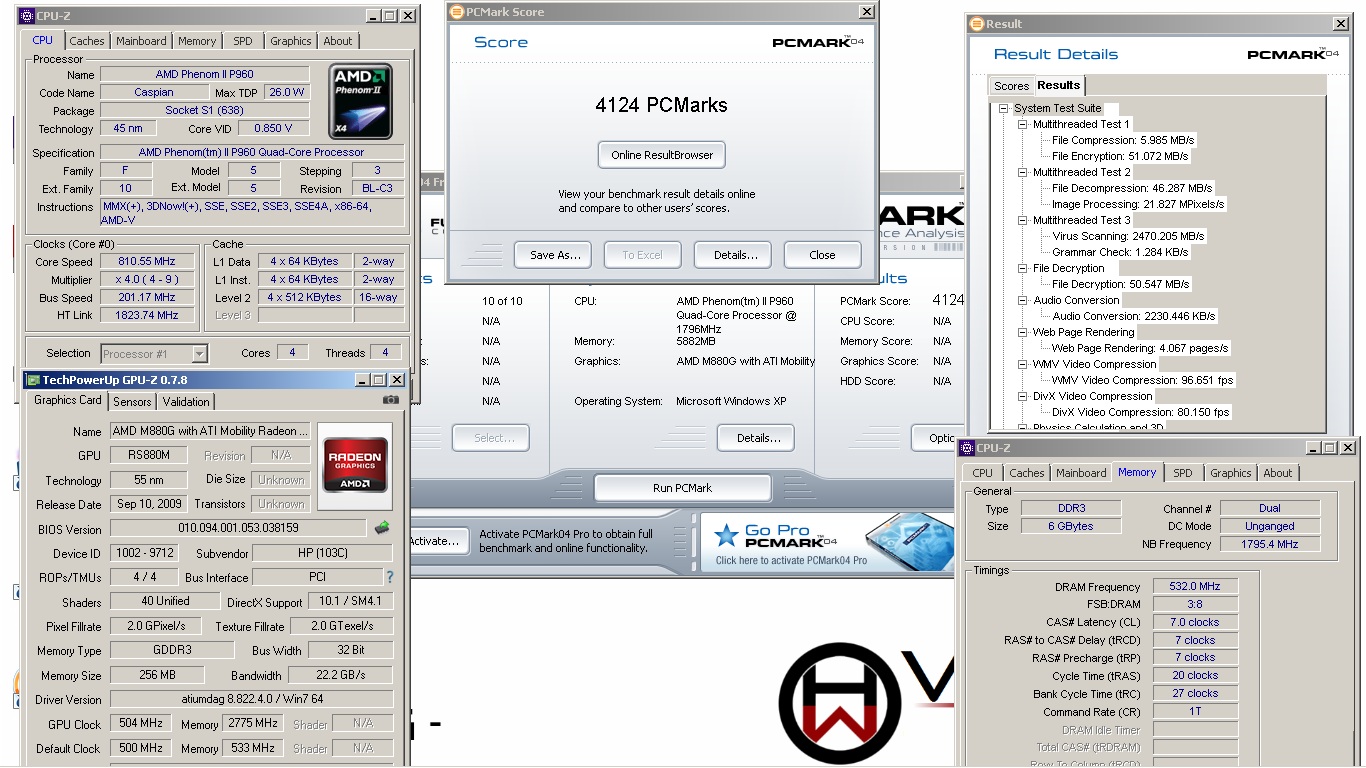Collapse the WMV Video Compression tree node
The height and width of the screenshot is (768, 1366).
click(x=1022, y=364)
